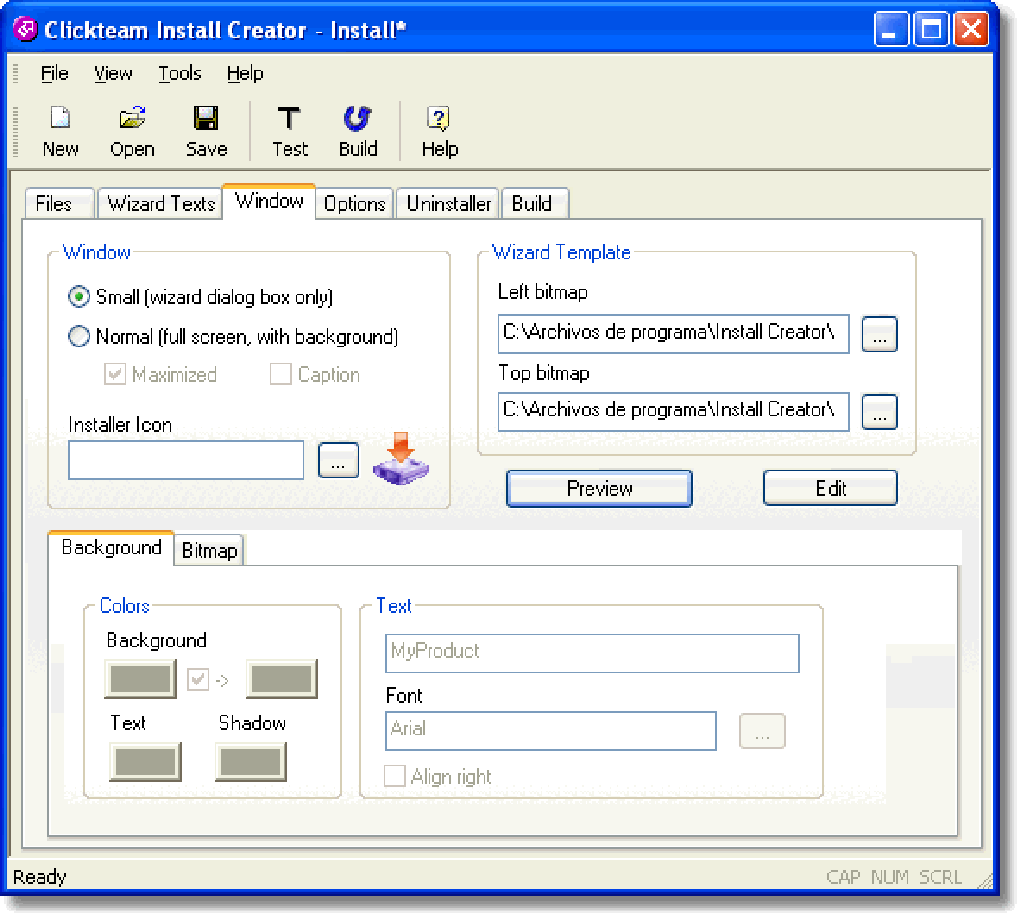Screen dimensions: 1020x916
Task: Open the Font browse button
Action: coord(762,731)
